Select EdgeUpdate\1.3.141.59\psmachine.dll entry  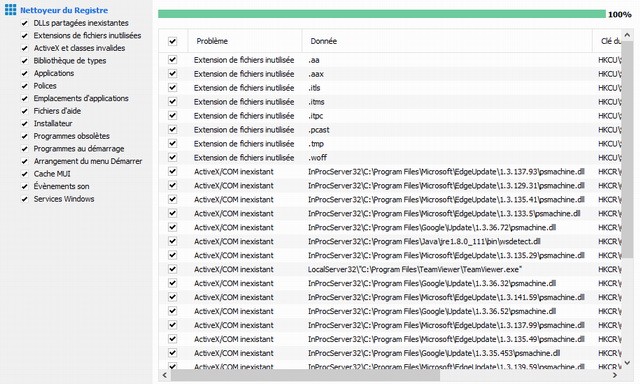446,297
